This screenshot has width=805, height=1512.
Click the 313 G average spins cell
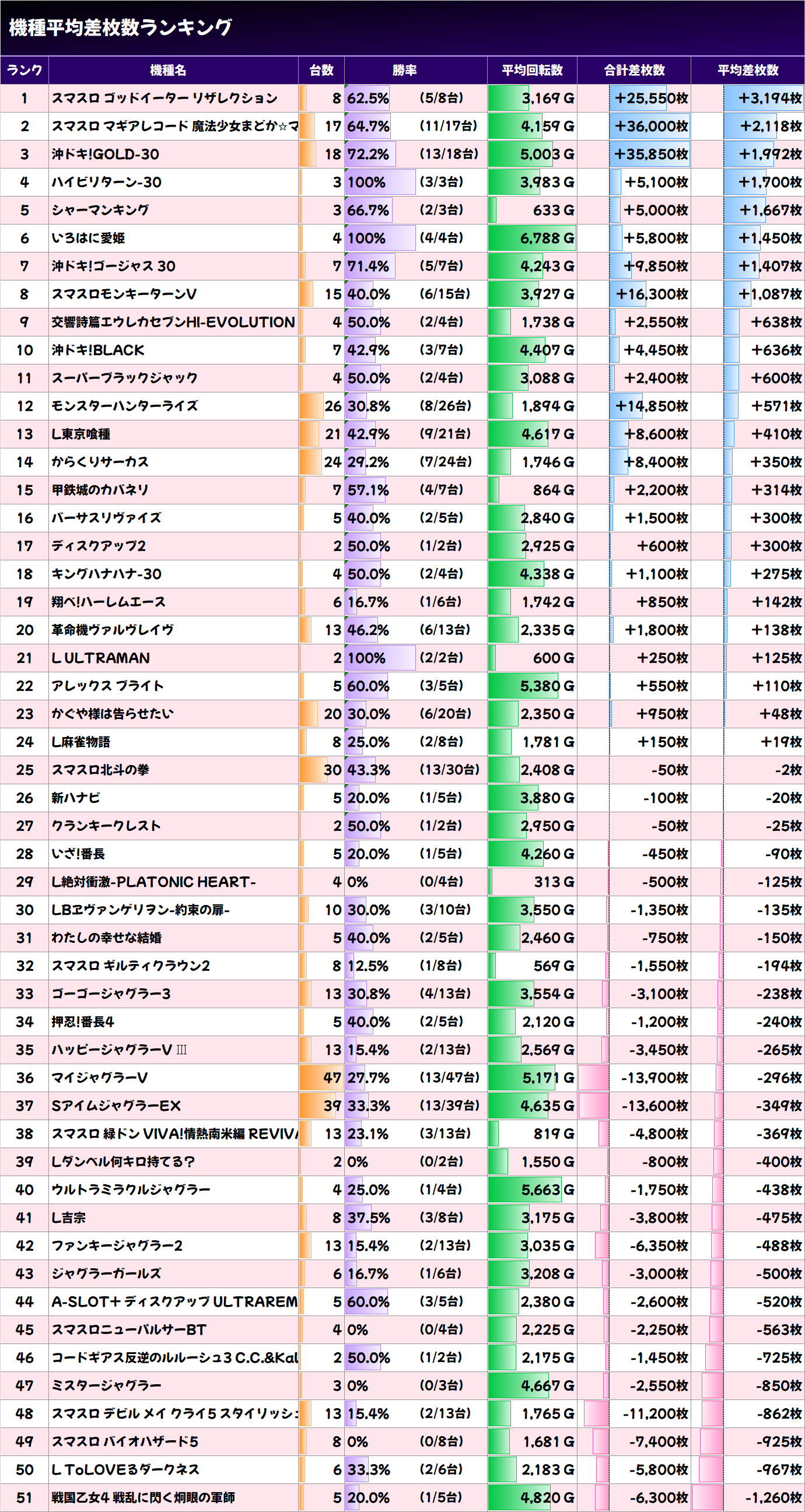point(532,882)
